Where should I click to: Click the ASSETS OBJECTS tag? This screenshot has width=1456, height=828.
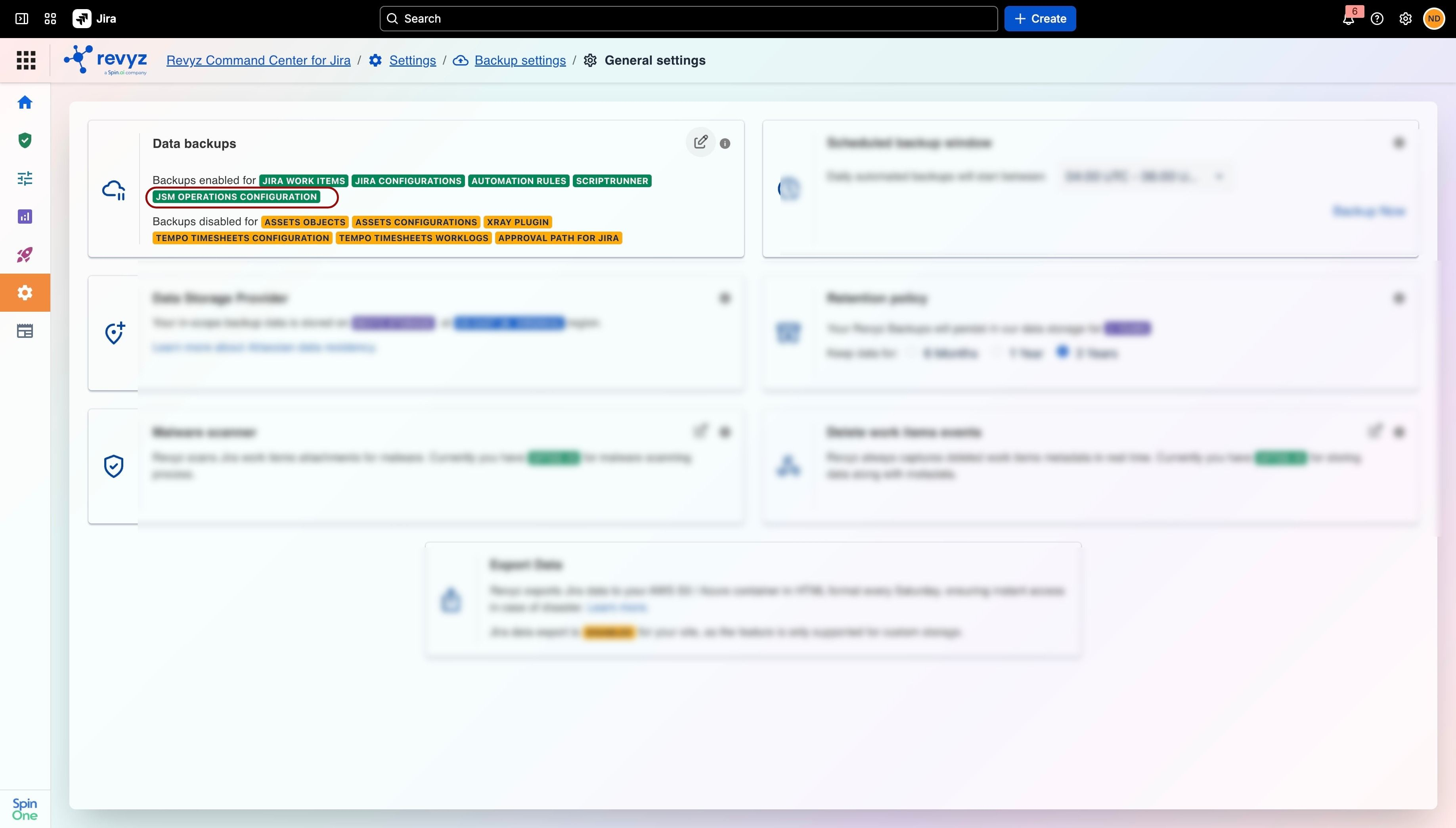304,222
